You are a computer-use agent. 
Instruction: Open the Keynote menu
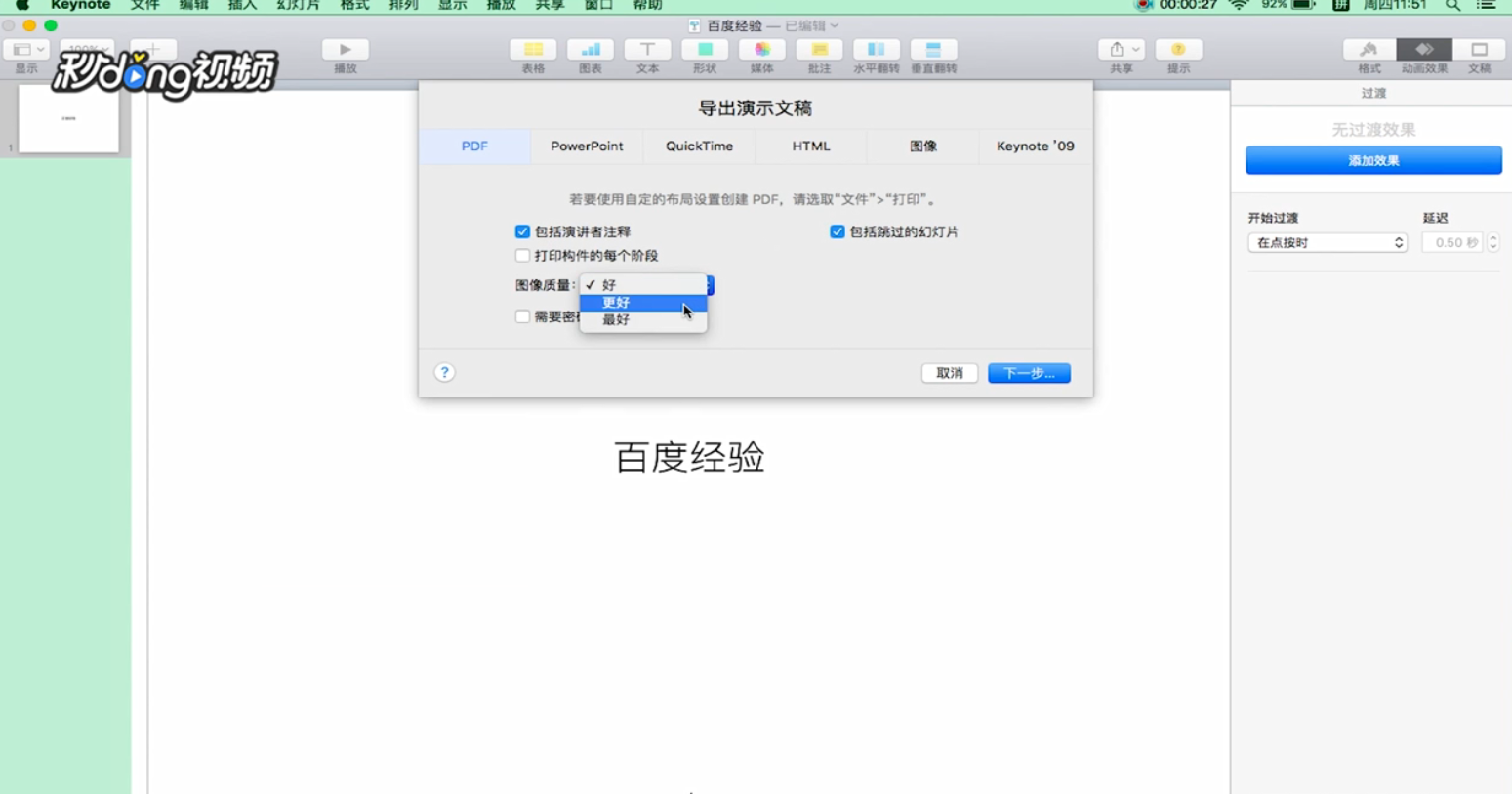(x=80, y=5)
